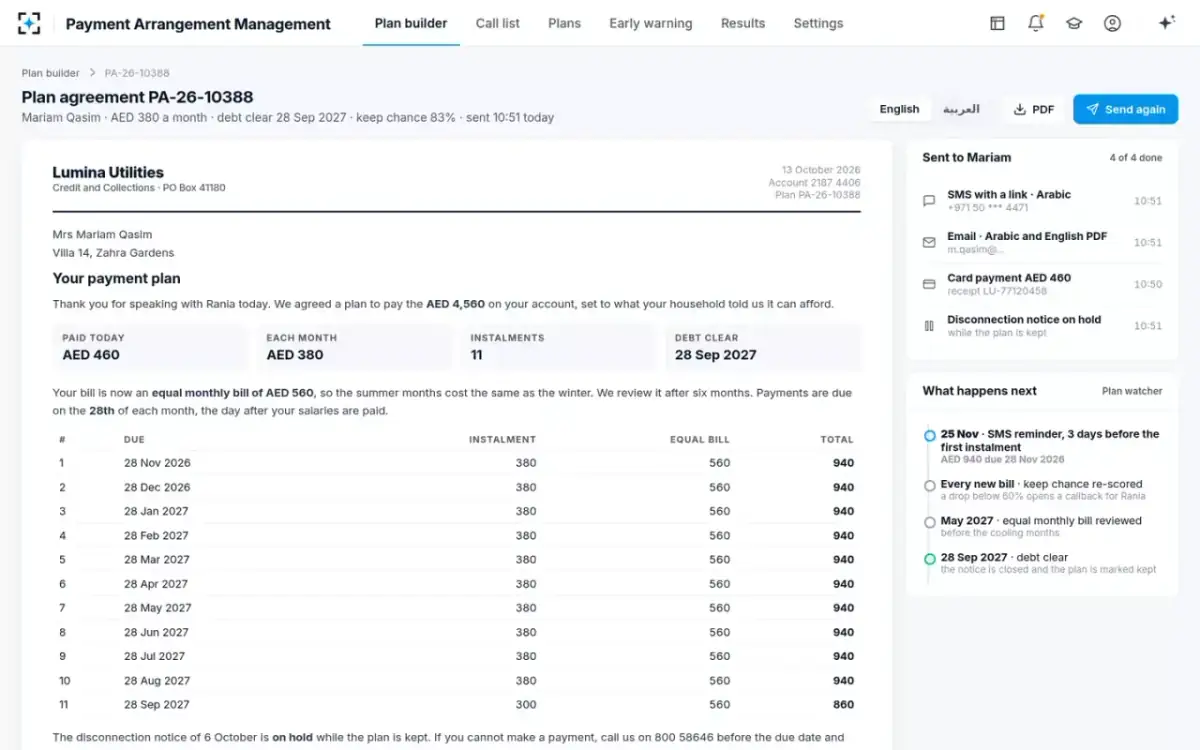Click the Your payment plan heading
This screenshot has width=1200, height=750.
point(117,278)
